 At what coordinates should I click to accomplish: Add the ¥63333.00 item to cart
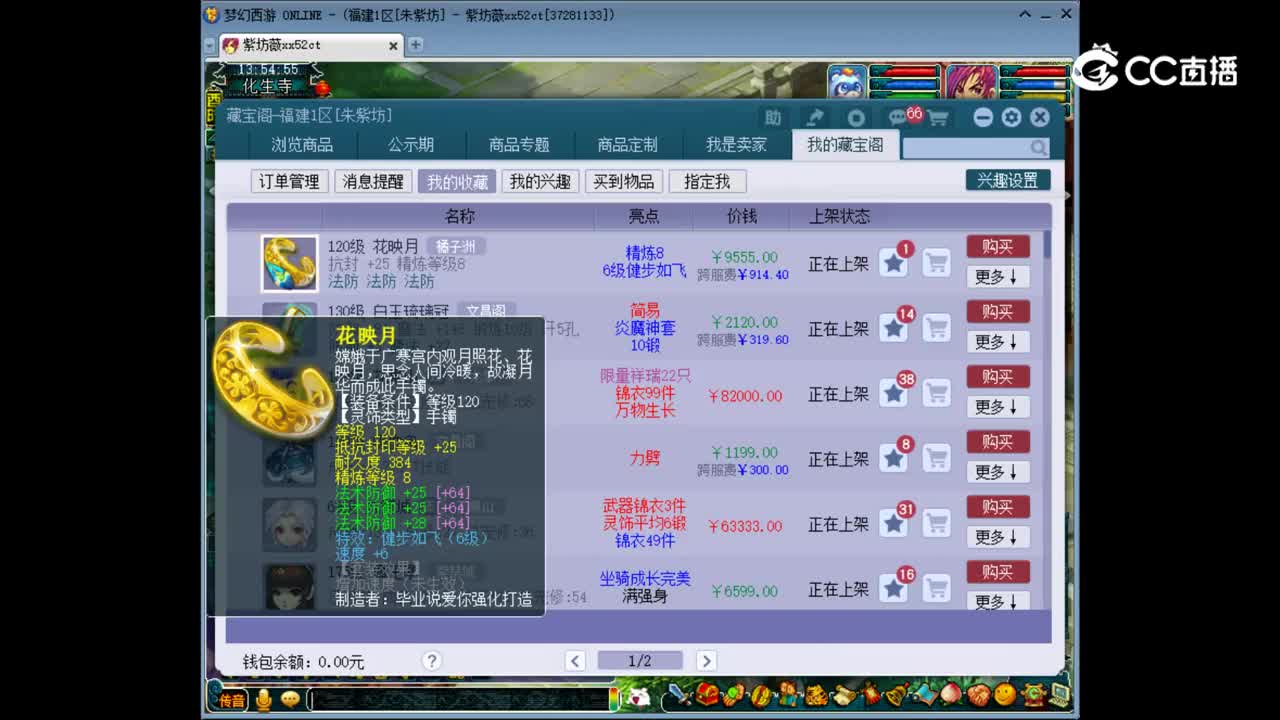pyautogui.click(x=936, y=523)
